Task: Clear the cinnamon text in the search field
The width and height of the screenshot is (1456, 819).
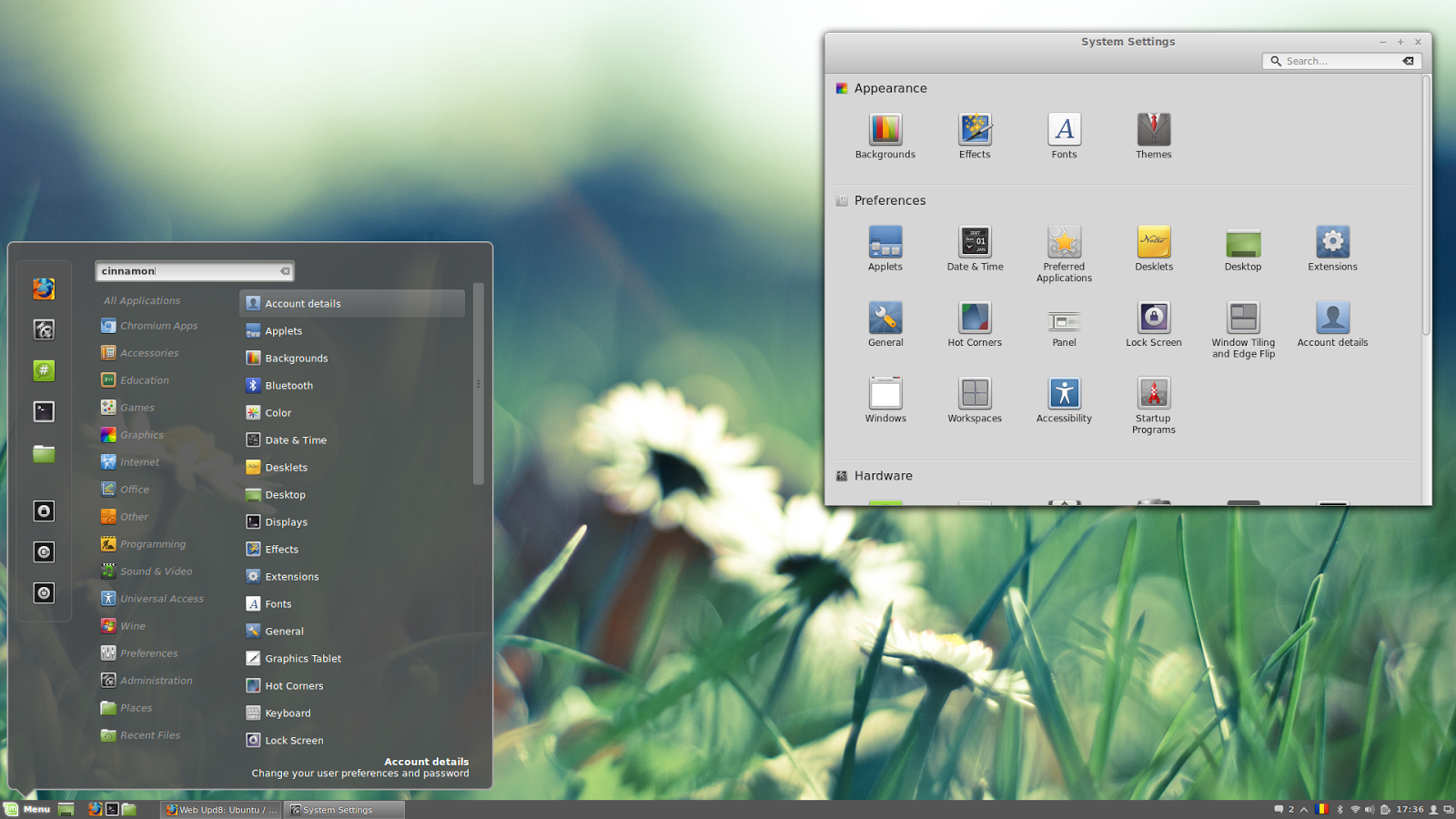Action: [x=285, y=270]
